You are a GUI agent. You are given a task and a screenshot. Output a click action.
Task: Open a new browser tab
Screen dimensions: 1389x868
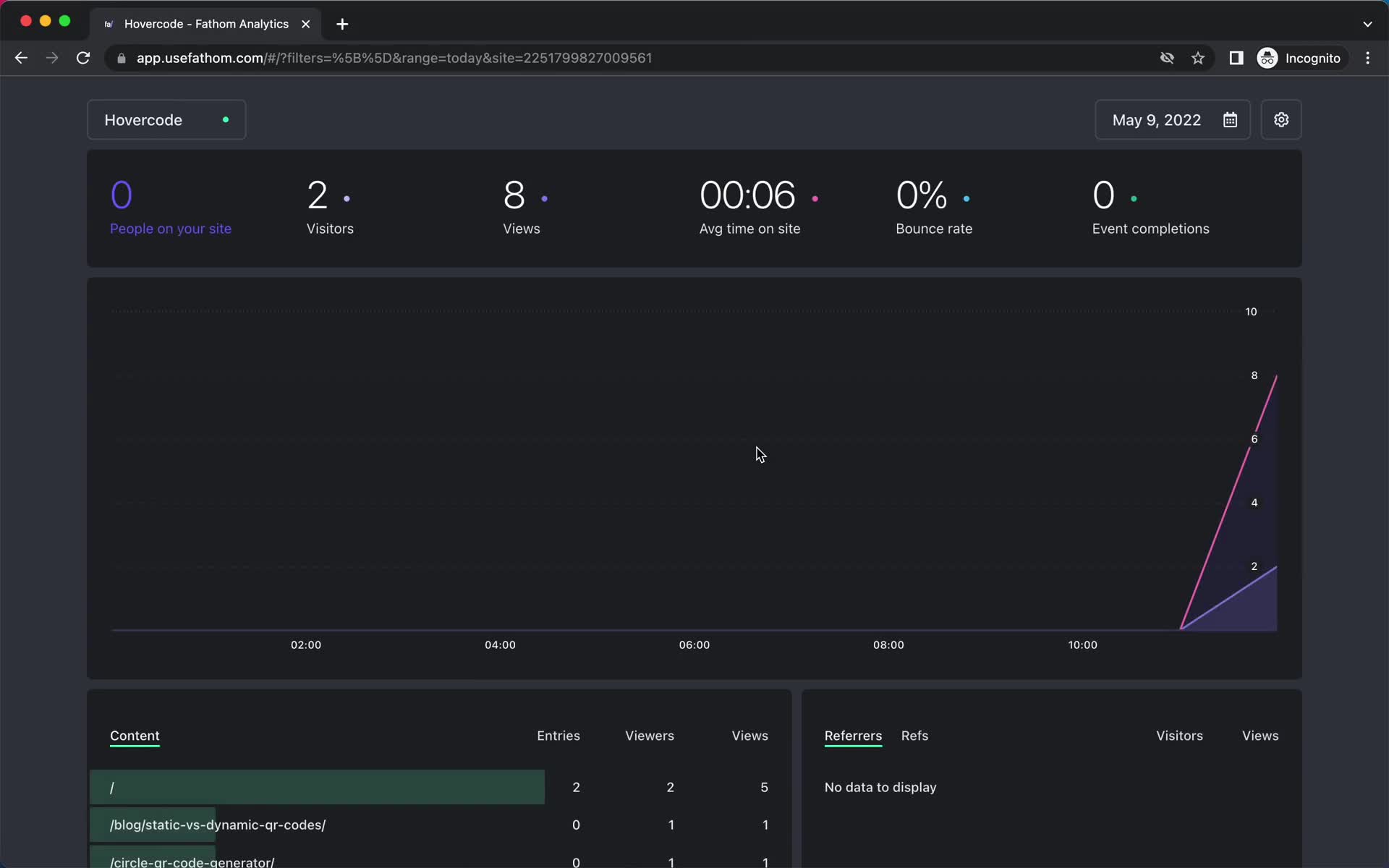coord(342,24)
